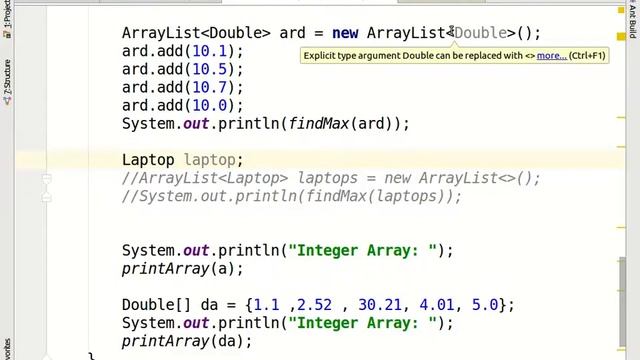Open the Ant Build side tab
This screenshot has height=360, width=640.
632,20
